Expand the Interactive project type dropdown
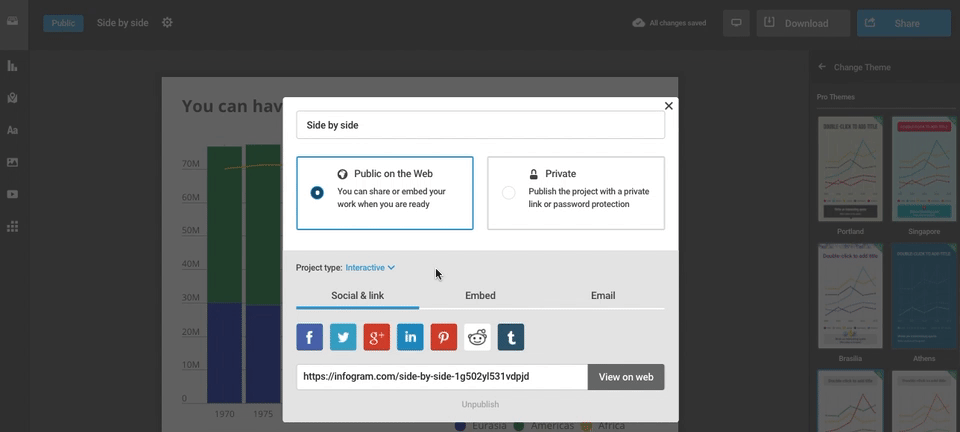Image resolution: width=960 pixels, height=432 pixels. pyautogui.click(x=371, y=268)
